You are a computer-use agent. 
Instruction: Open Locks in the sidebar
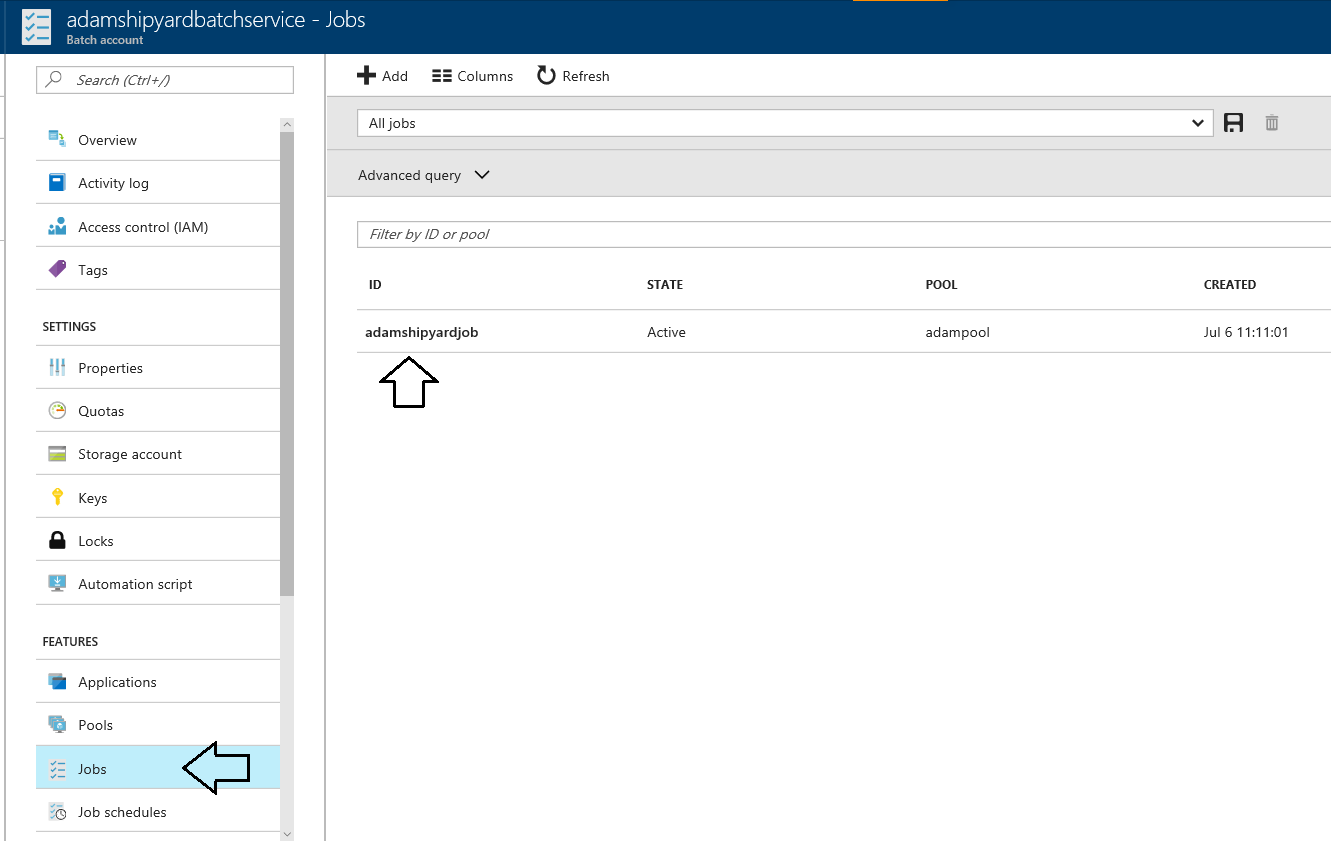(x=158, y=541)
